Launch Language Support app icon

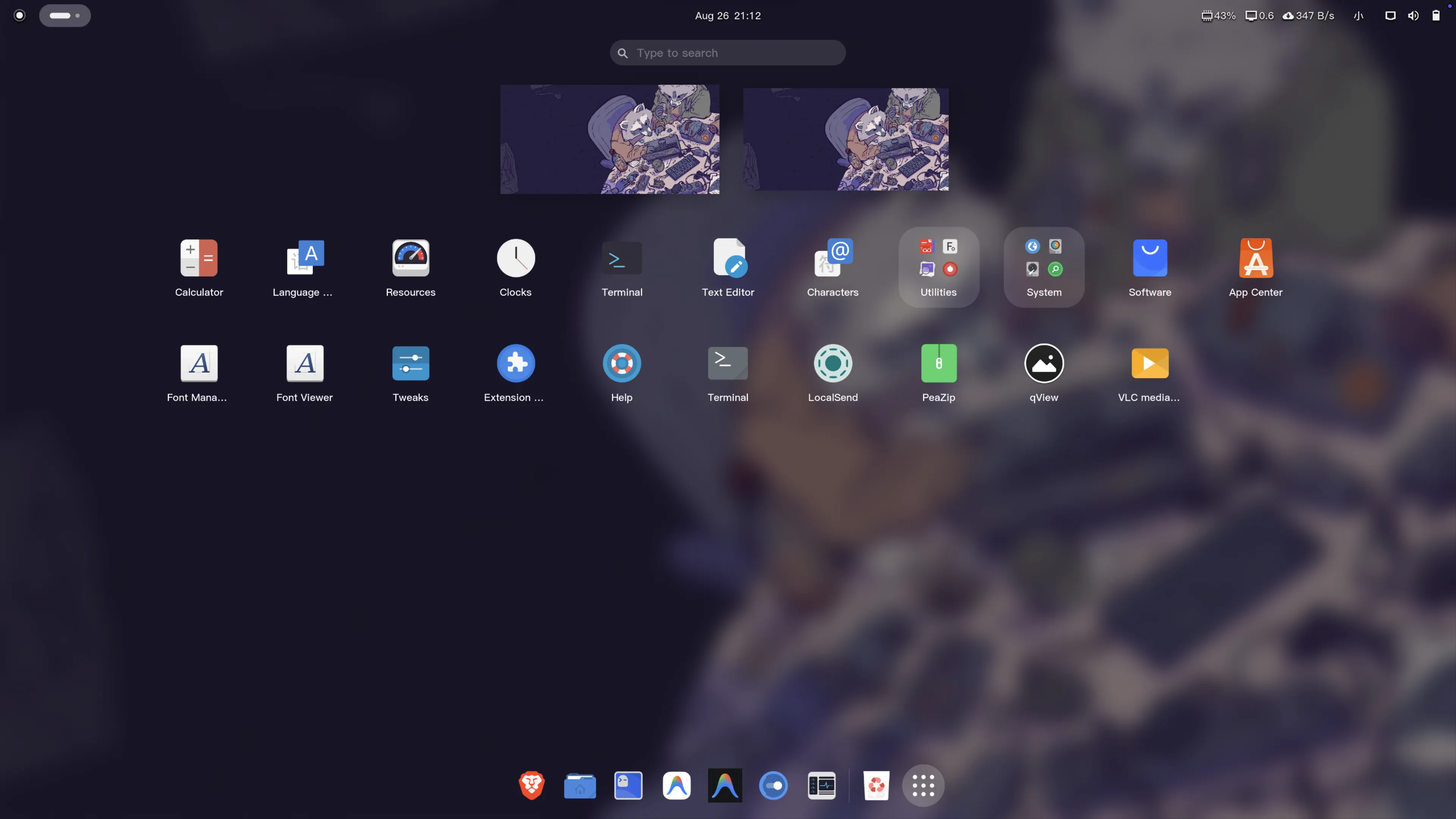[304, 258]
